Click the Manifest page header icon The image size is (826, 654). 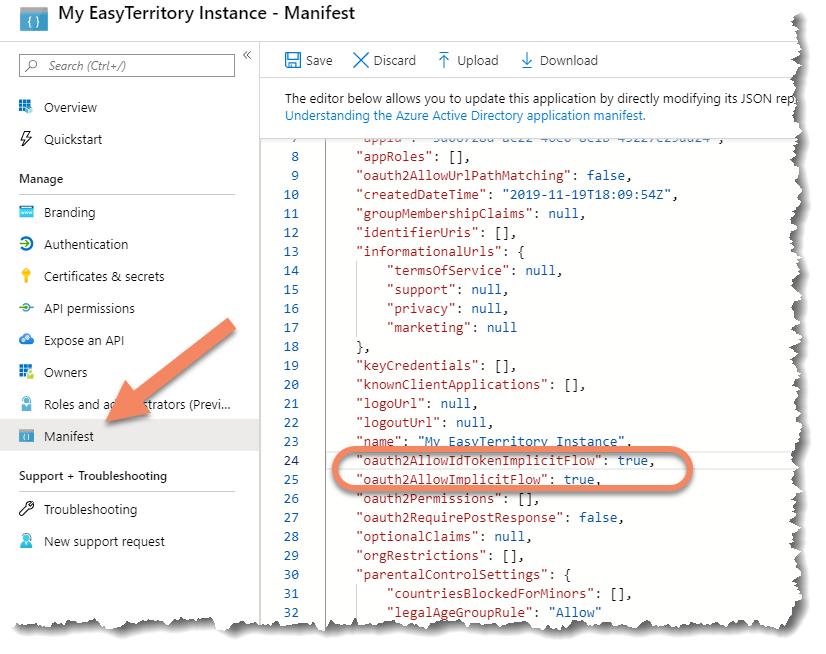[x=34, y=18]
